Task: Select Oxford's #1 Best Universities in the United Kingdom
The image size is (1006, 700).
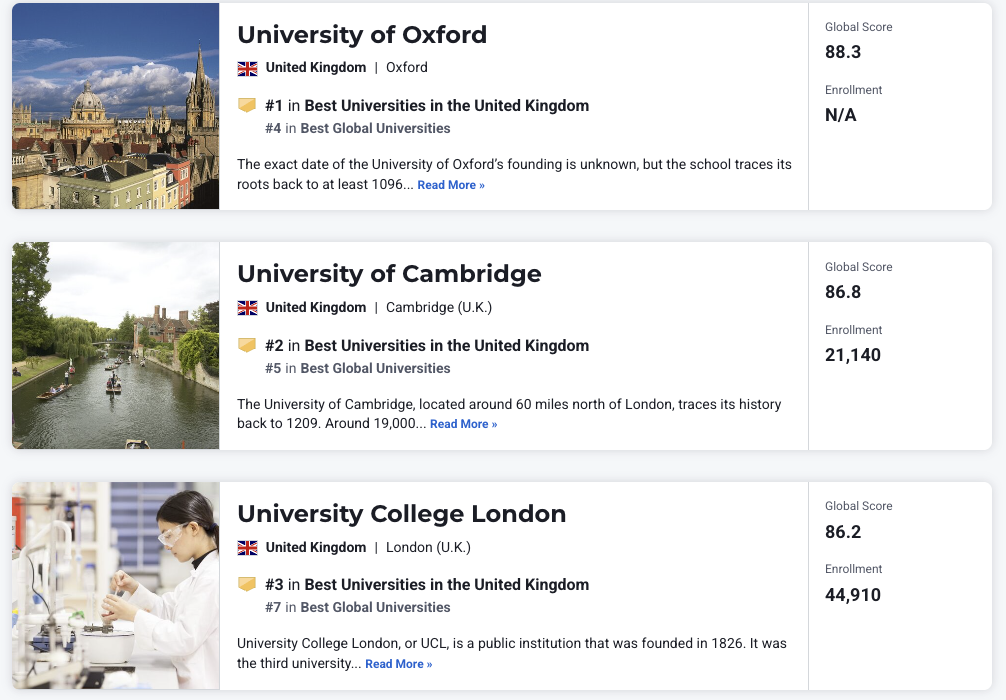Action: point(427,106)
